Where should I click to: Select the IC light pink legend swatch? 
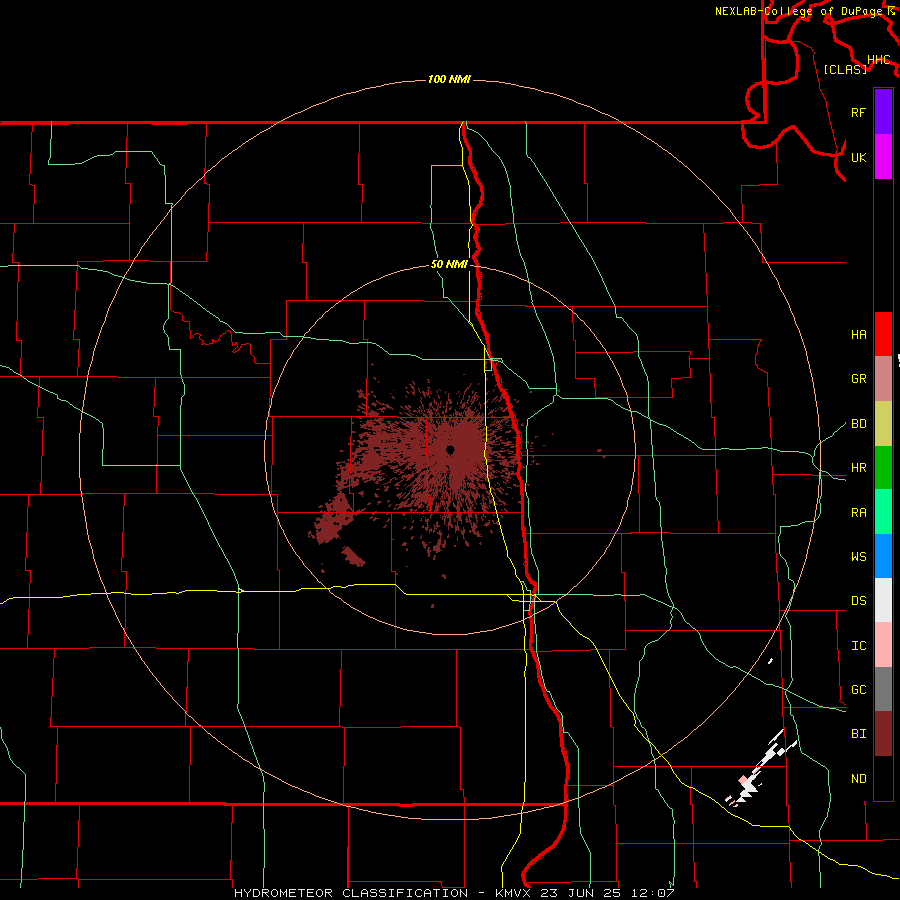[x=883, y=645]
